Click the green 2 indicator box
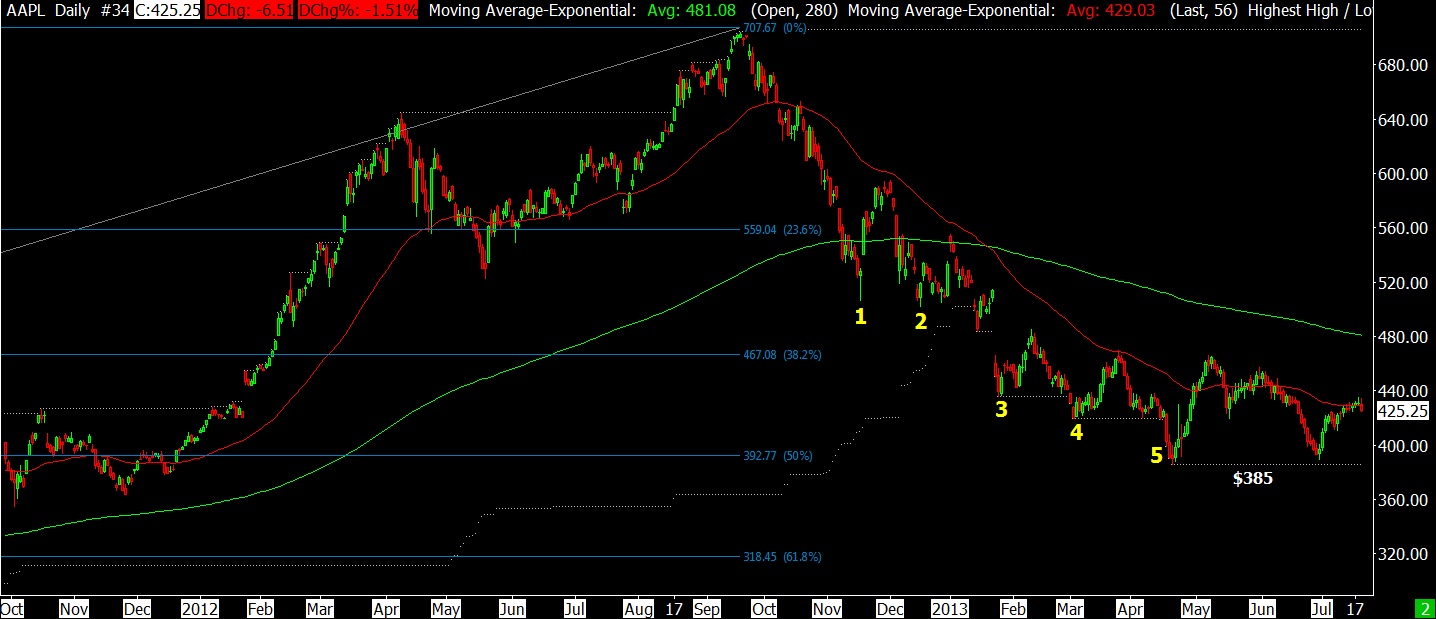 point(1424,608)
